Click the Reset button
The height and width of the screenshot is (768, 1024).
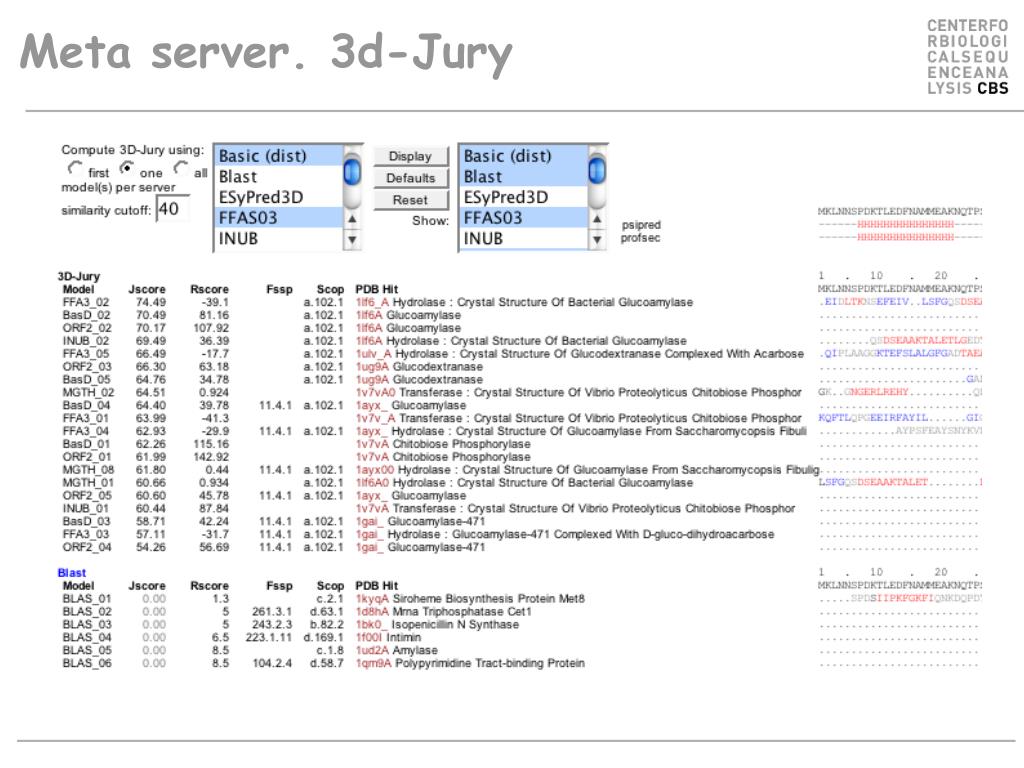411,200
